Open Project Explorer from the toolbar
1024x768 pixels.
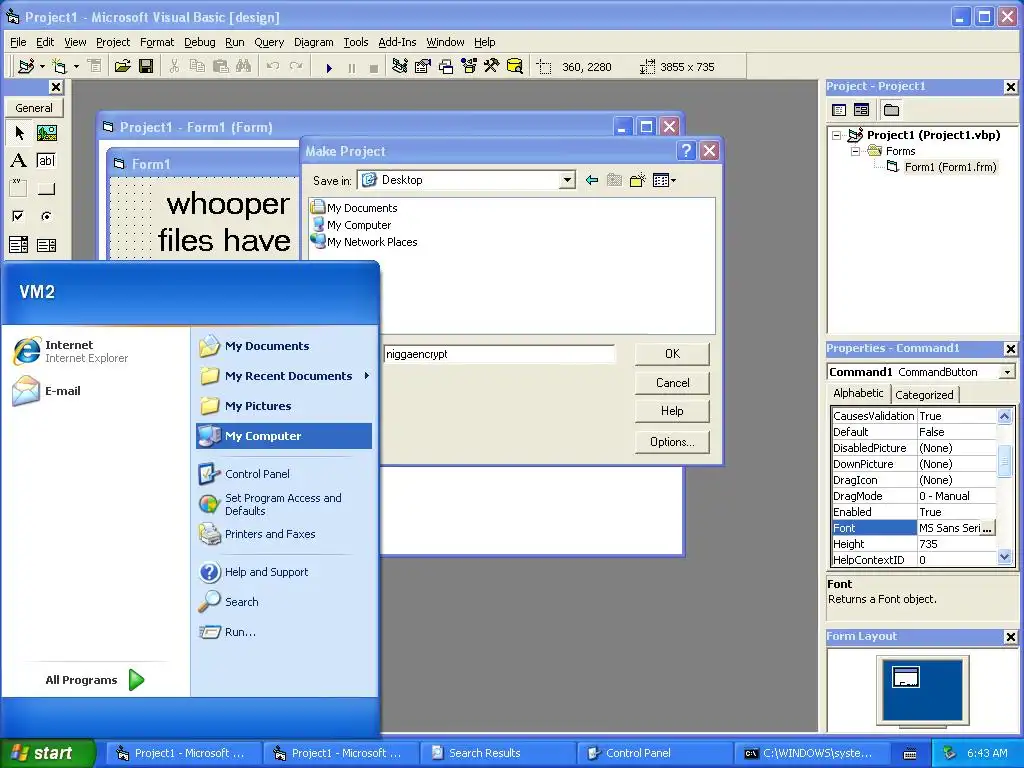click(400, 67)
